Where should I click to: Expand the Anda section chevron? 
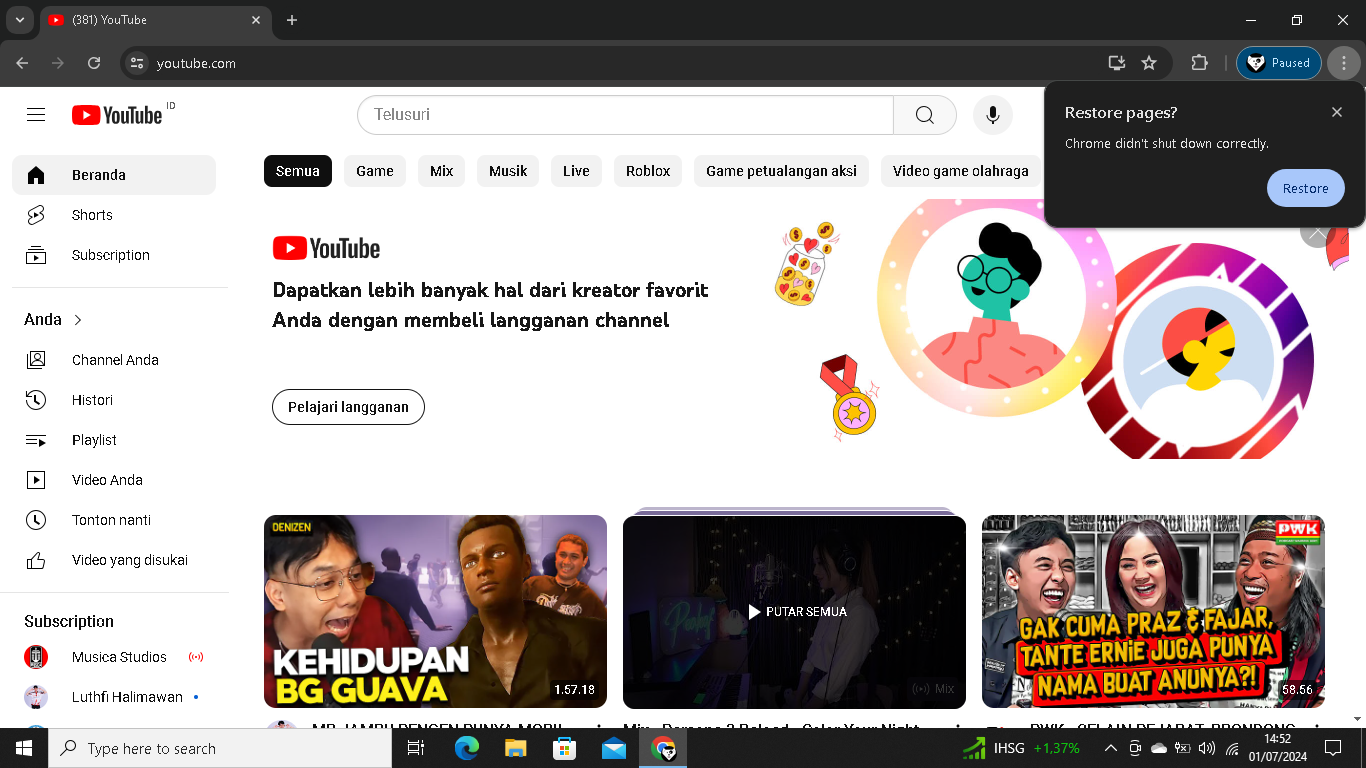(78, 320)
